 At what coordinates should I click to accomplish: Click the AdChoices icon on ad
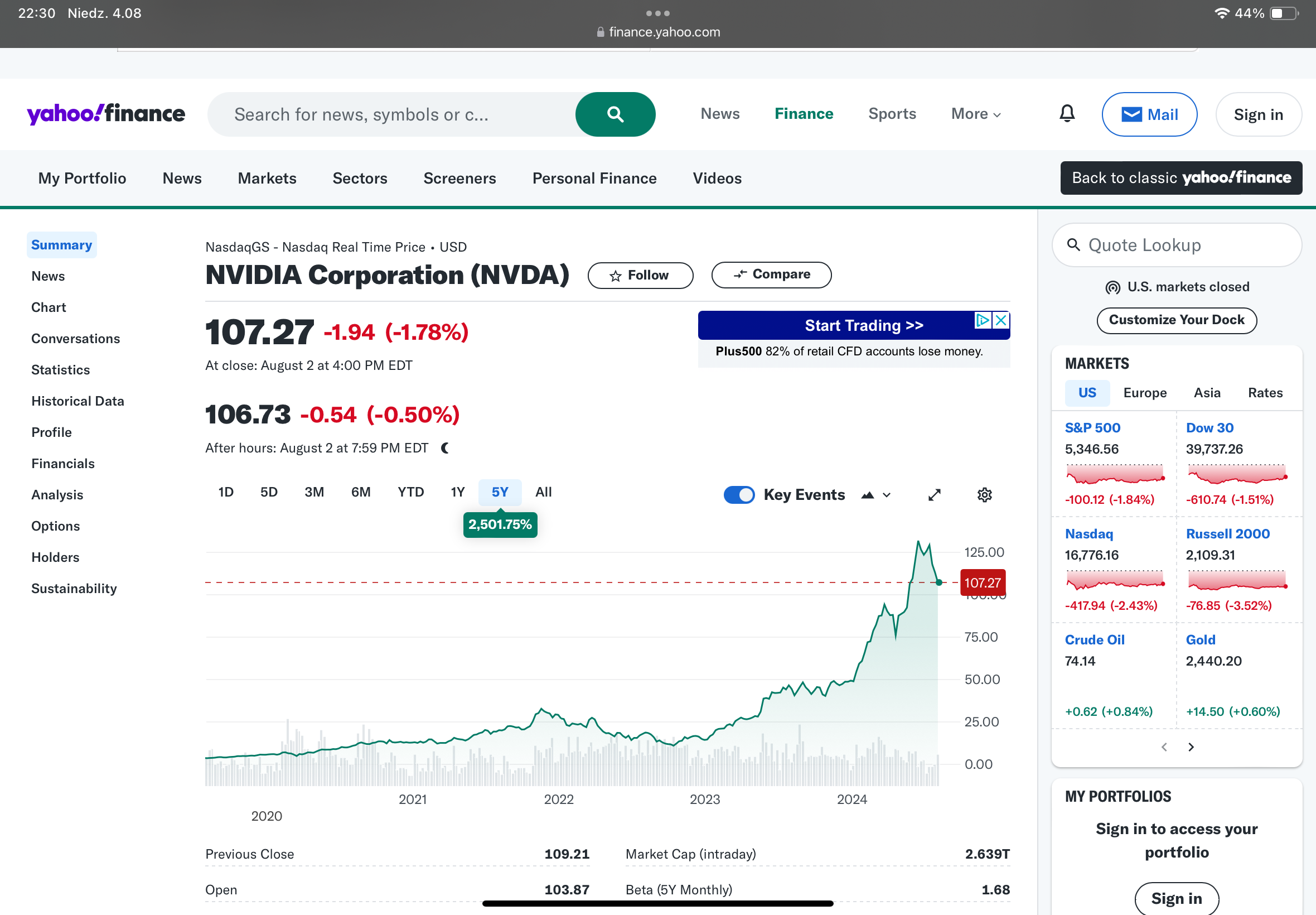pos(983,320)
